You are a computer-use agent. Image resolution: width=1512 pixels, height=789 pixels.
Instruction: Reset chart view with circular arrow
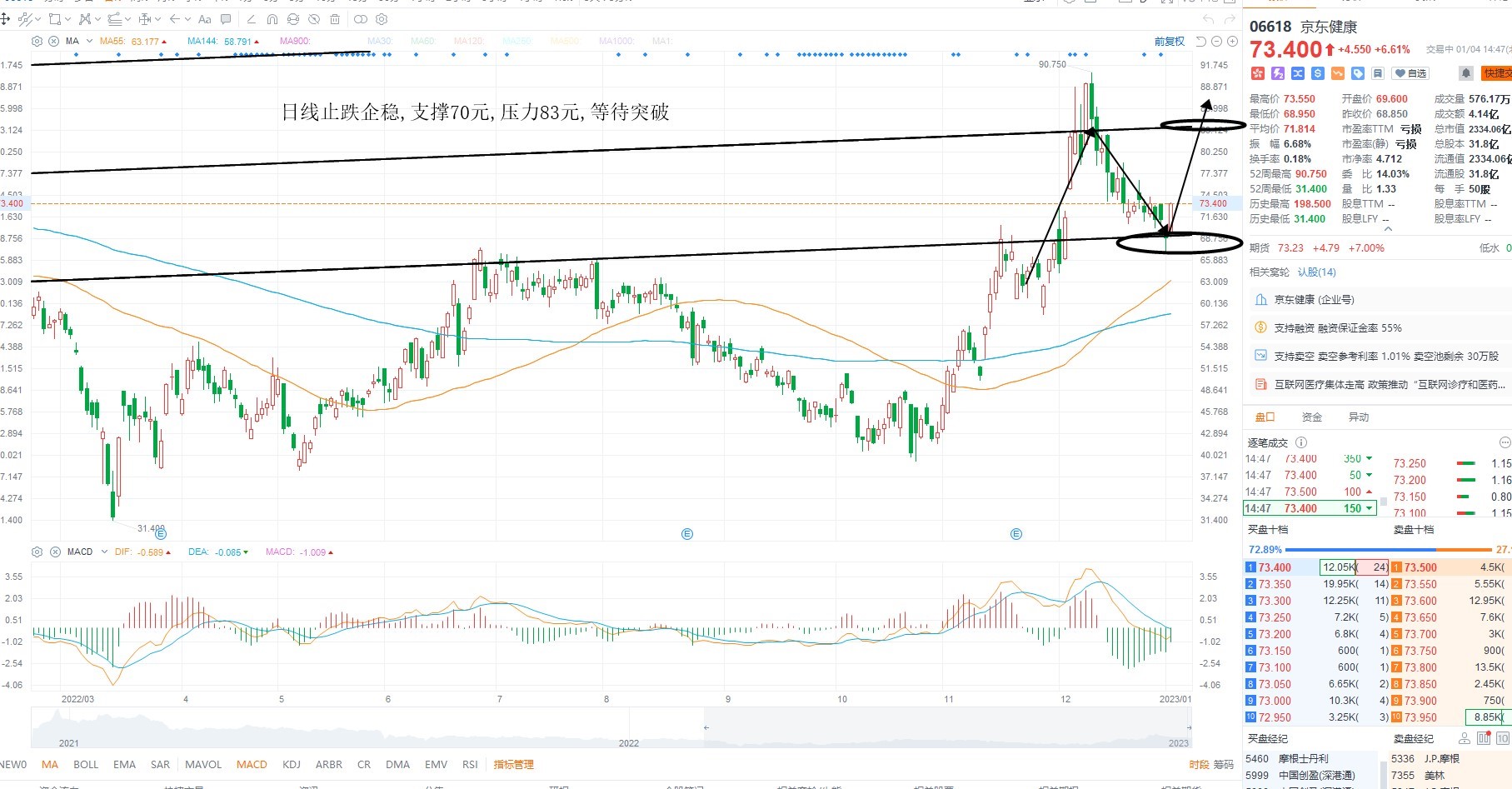(x=1201, y=41)
